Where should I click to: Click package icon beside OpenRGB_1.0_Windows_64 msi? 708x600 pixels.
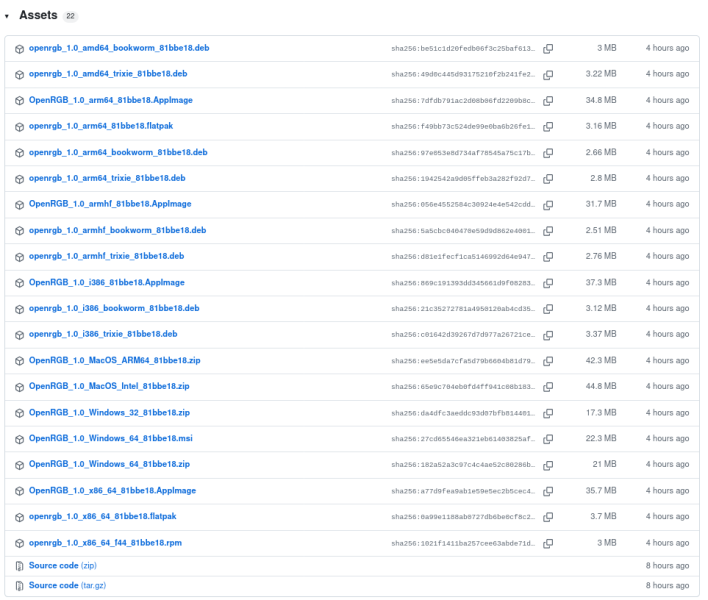click(x=19, y=439)
